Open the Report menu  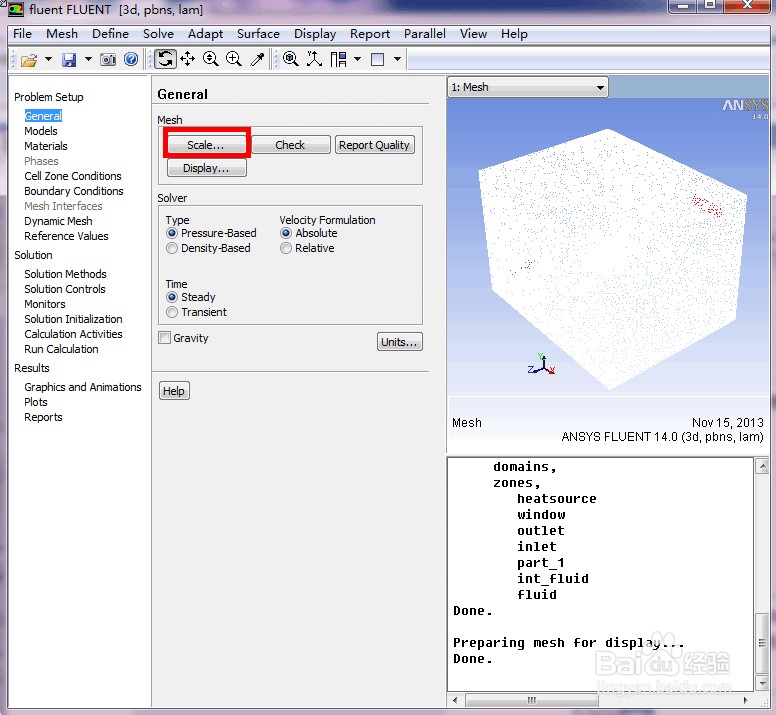pyautogui.click(x=370, y=34)
